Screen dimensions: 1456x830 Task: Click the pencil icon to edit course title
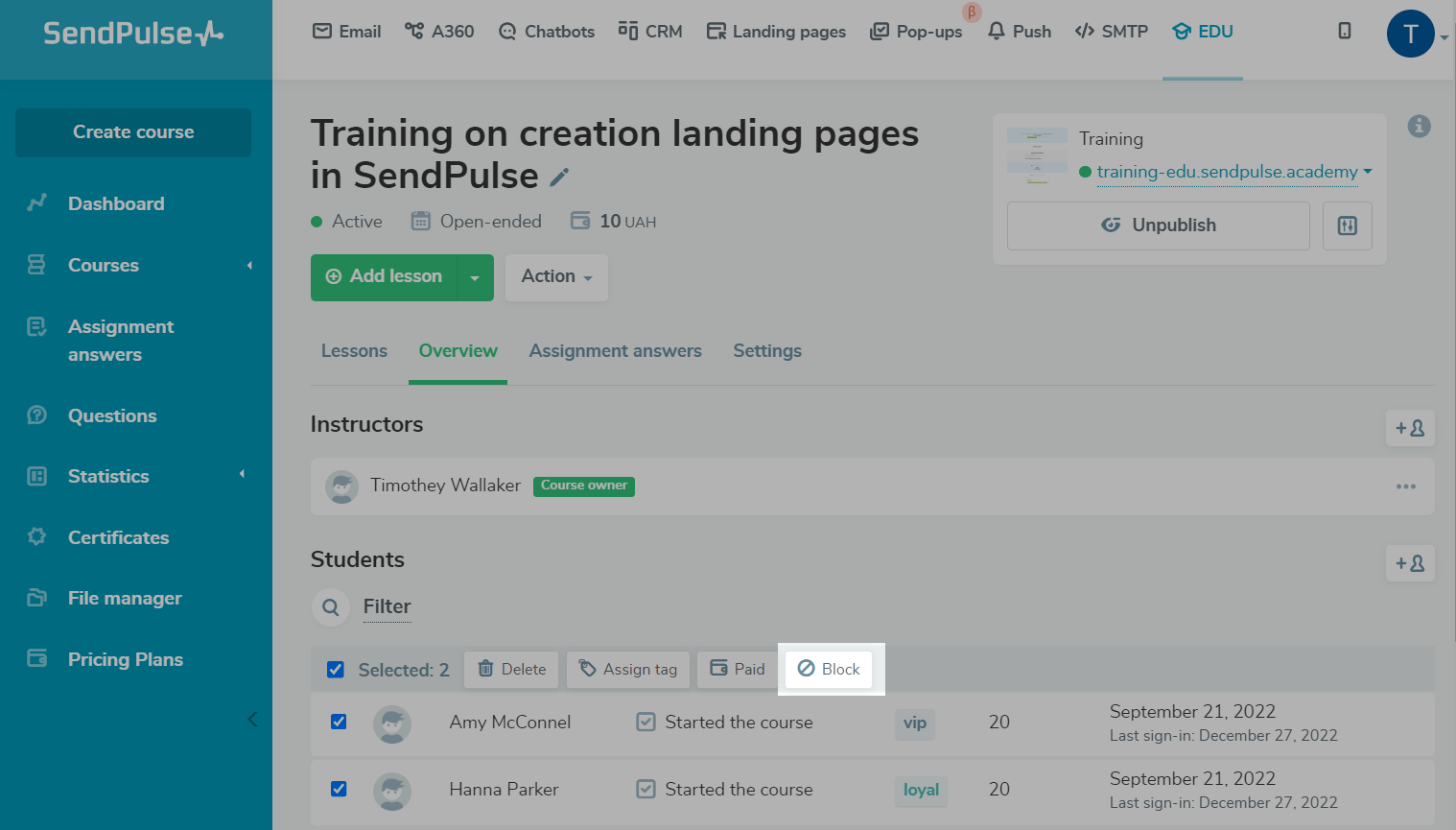(x=559, y=178)
